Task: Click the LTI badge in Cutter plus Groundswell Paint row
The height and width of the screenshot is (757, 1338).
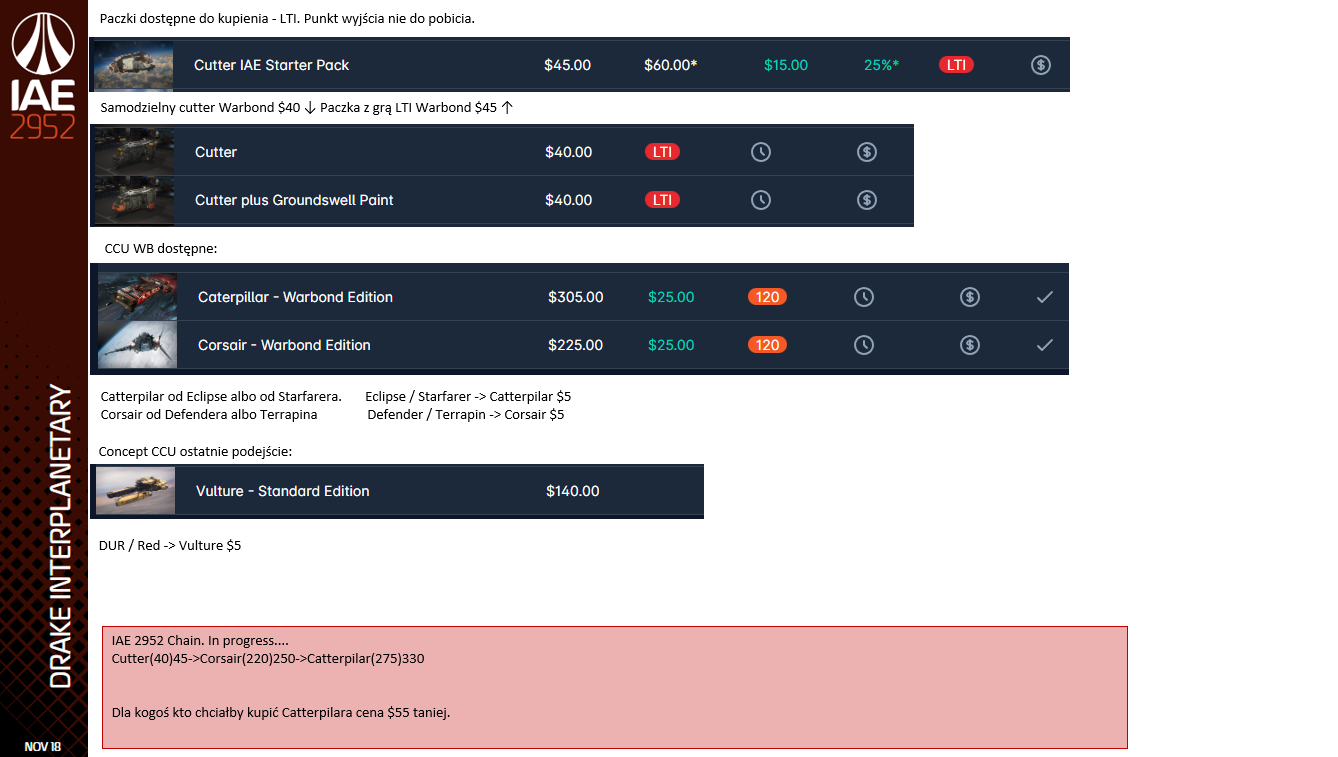Action: pos(662,200)
